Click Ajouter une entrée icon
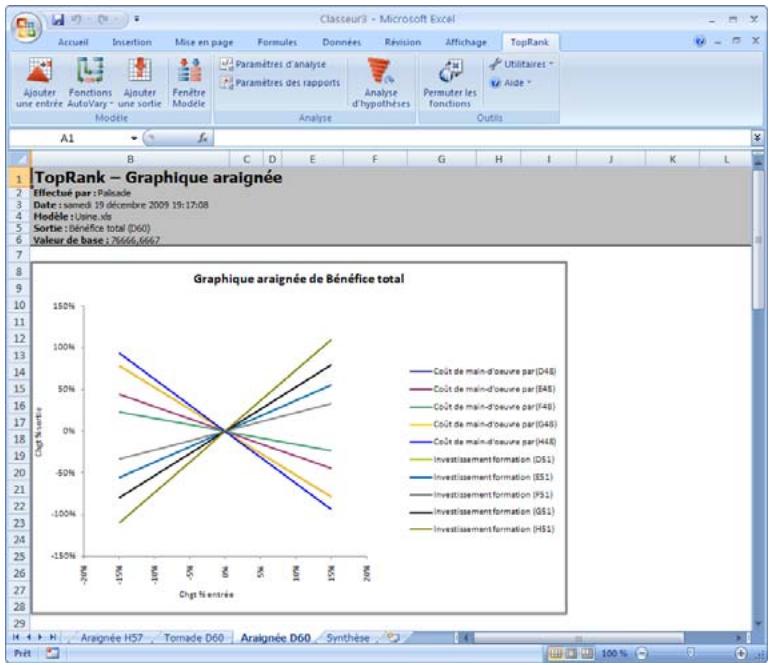The width and height of the screenshot is (770, 665). click(39, 83)
